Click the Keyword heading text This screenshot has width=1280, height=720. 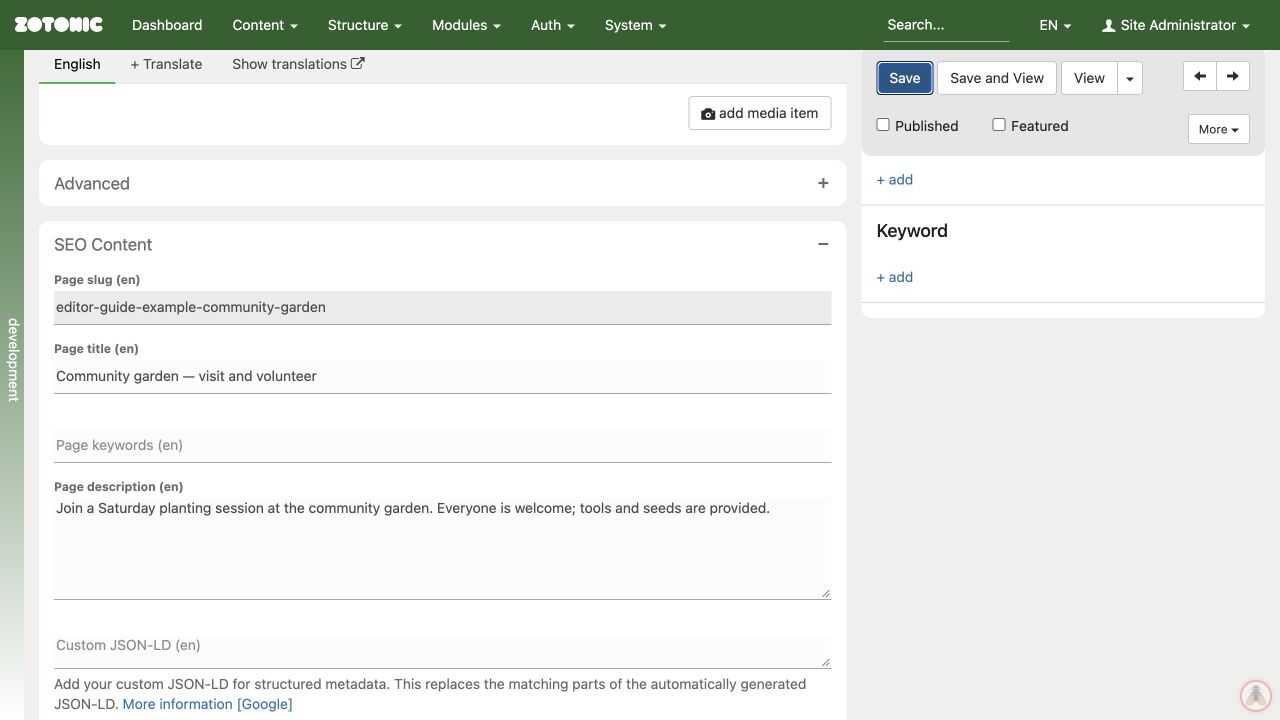[912, 231]
